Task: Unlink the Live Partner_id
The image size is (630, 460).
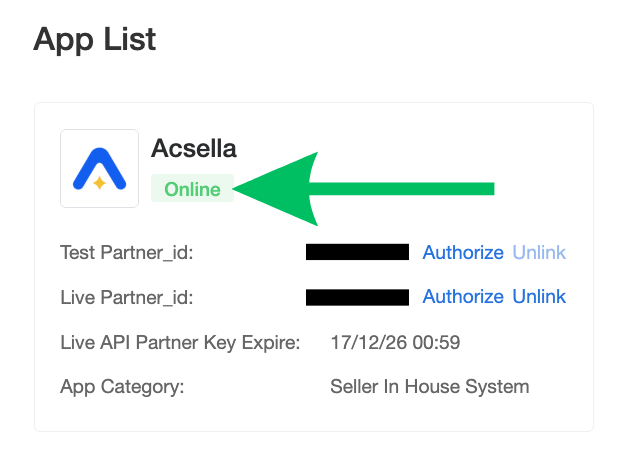Action: click(539, 297)
